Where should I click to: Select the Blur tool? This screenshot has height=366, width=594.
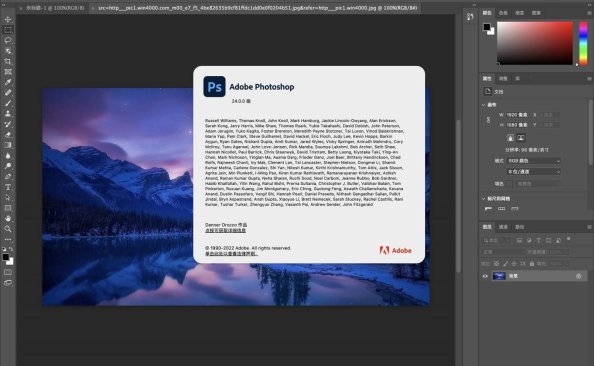point(8,155)
